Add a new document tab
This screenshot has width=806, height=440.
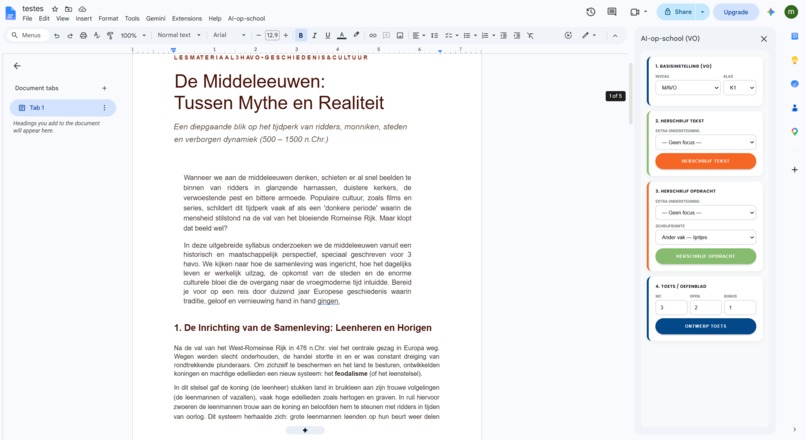104,88
